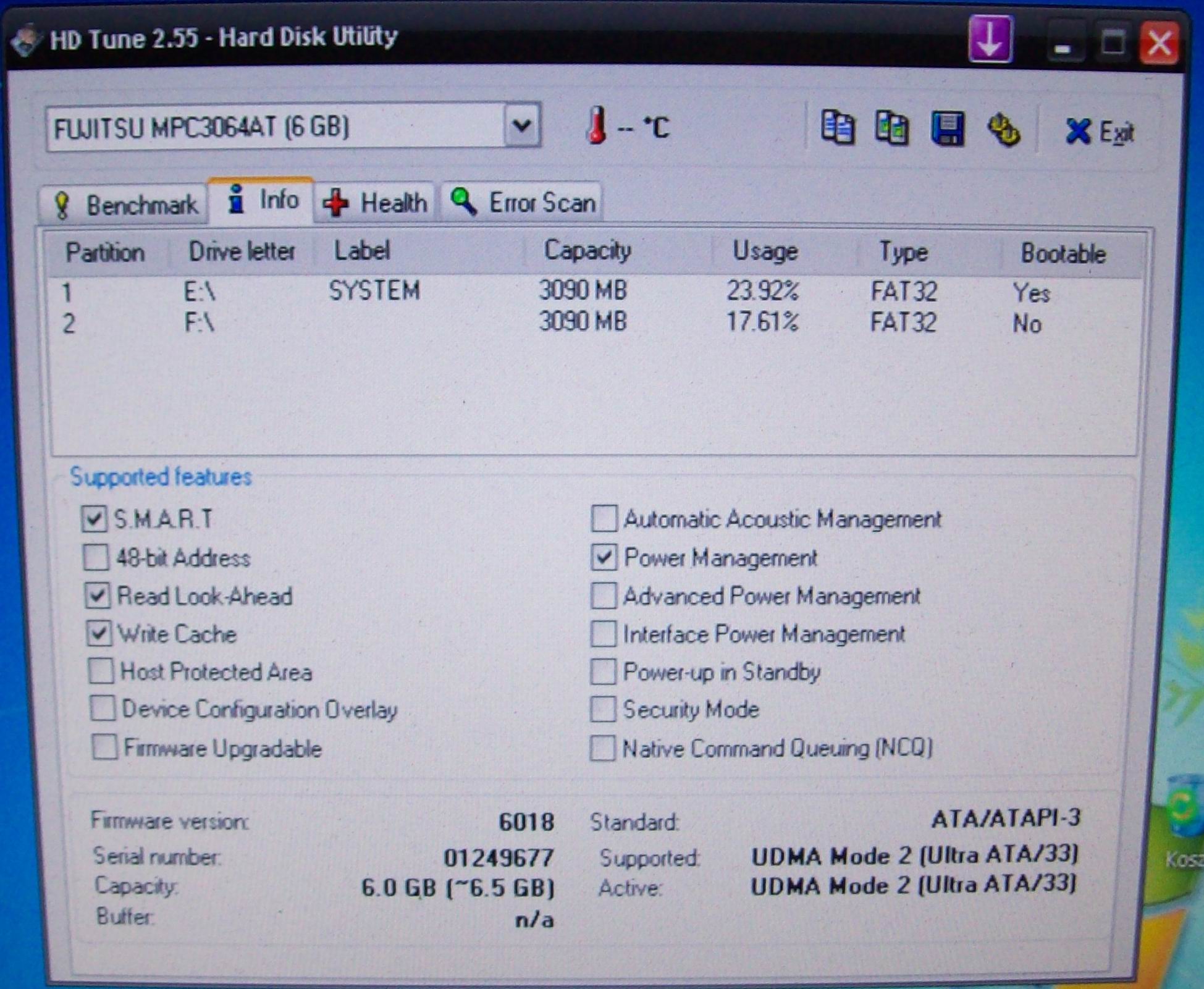Toggle the Advanced Power Management checkbox
Viewport: 1204px width, 989px height.
[603, 596]
